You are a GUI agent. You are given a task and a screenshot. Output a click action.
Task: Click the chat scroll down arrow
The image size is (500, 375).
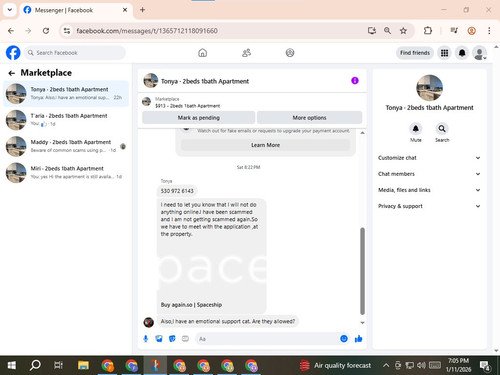[x=362, y=323]
